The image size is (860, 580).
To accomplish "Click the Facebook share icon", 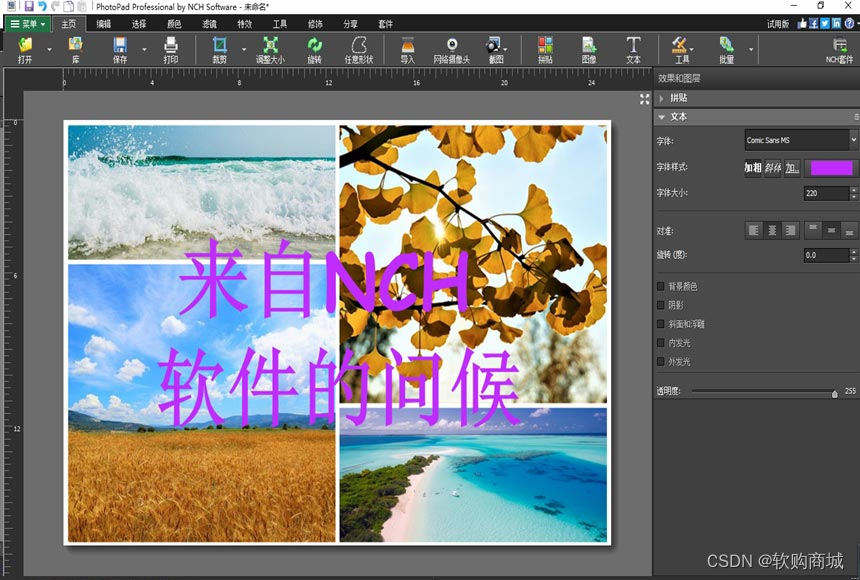I will [x=814, y=23].
